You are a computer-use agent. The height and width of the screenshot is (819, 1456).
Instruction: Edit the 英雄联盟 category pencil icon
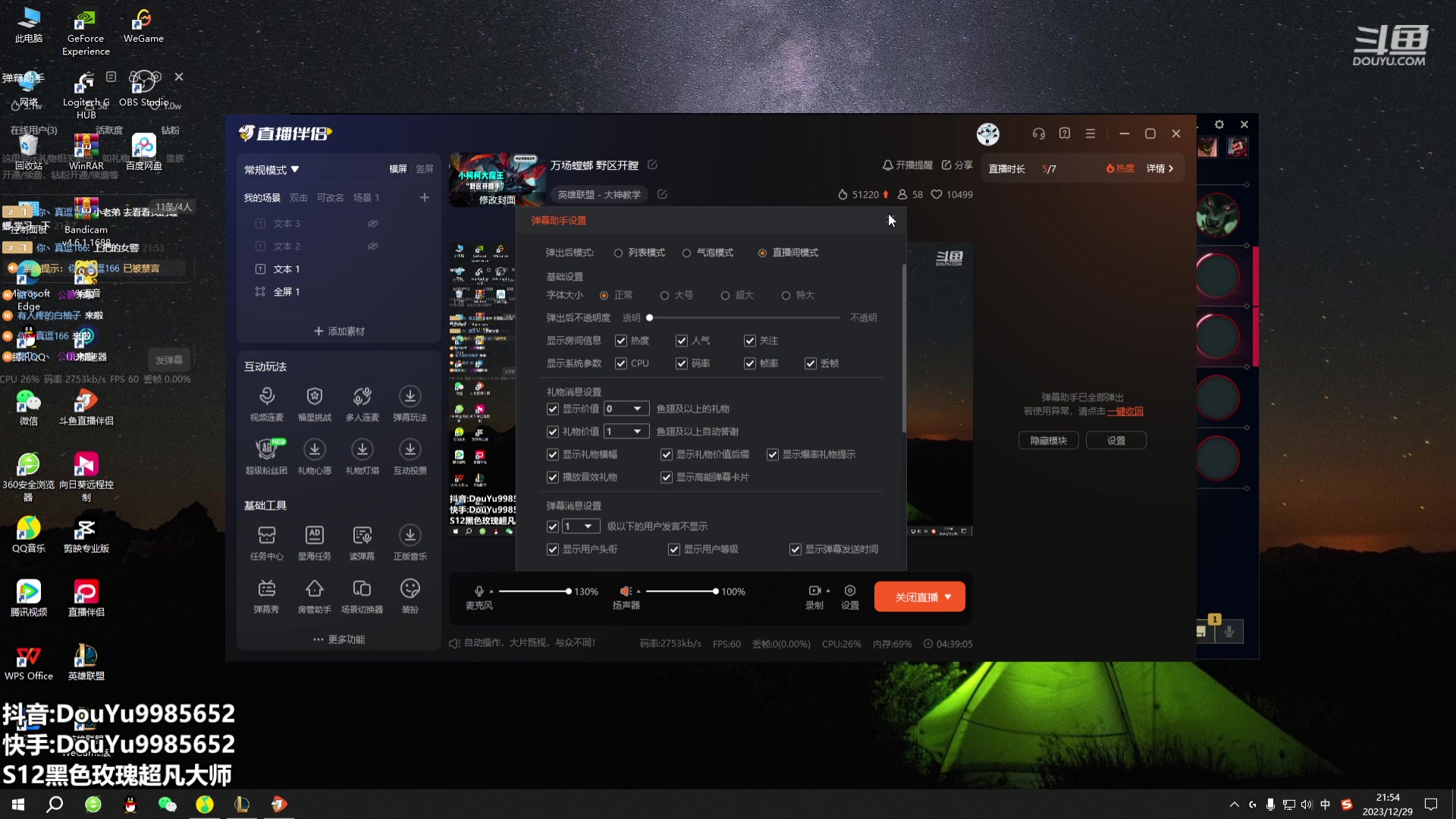pos(662,194)
